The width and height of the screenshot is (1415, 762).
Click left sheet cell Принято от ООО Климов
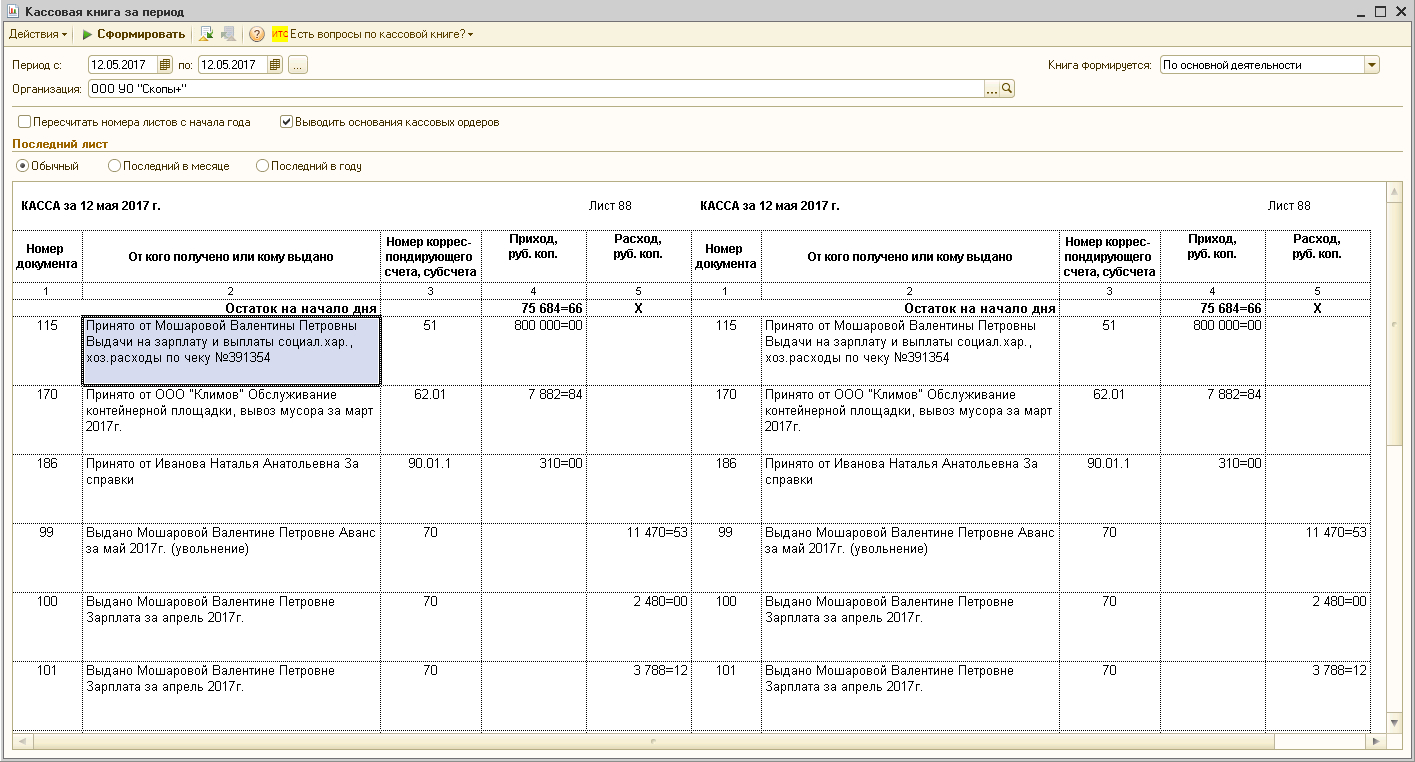(231, 419)
